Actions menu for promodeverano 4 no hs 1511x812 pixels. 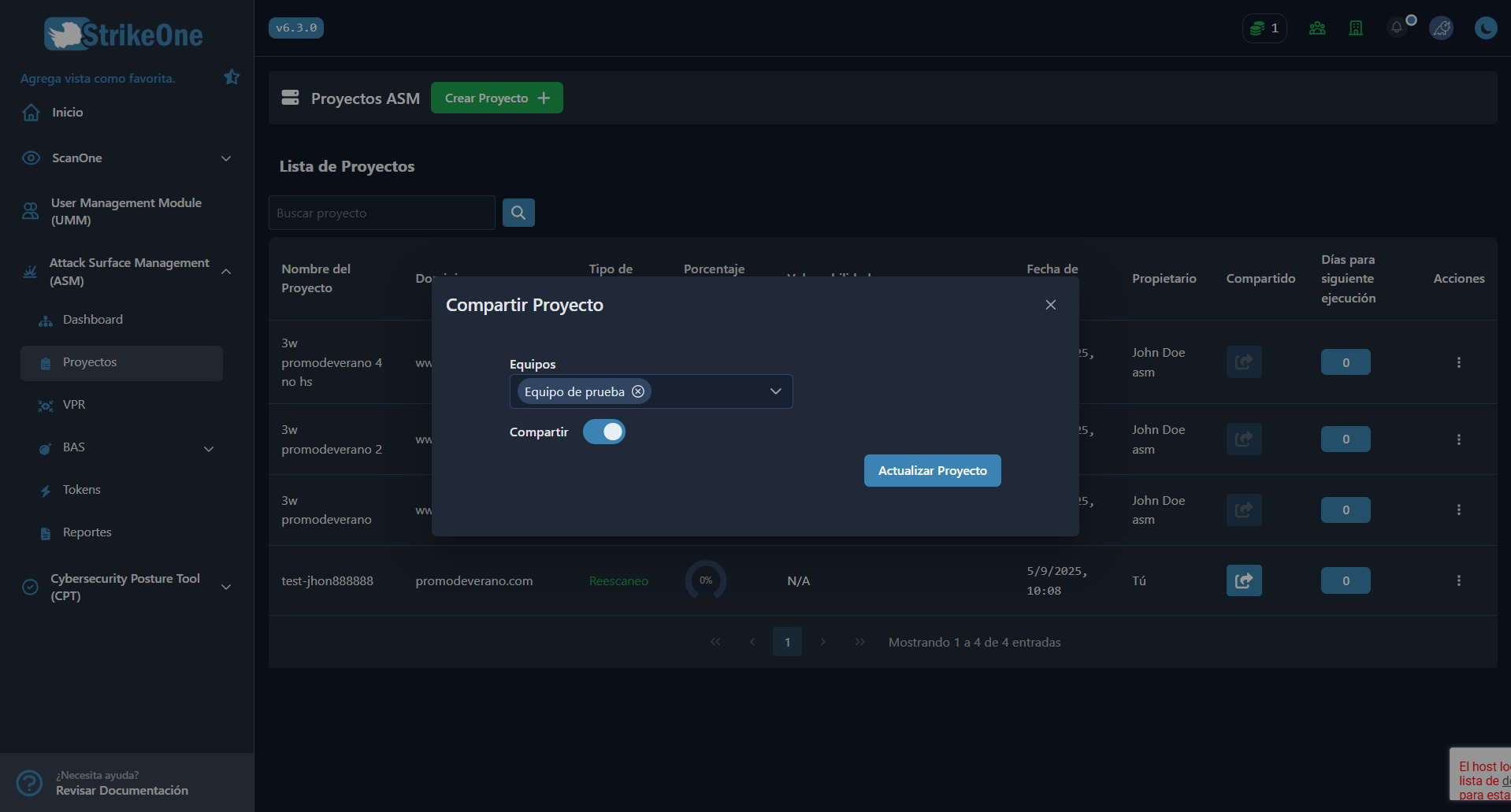(1459, 362)
